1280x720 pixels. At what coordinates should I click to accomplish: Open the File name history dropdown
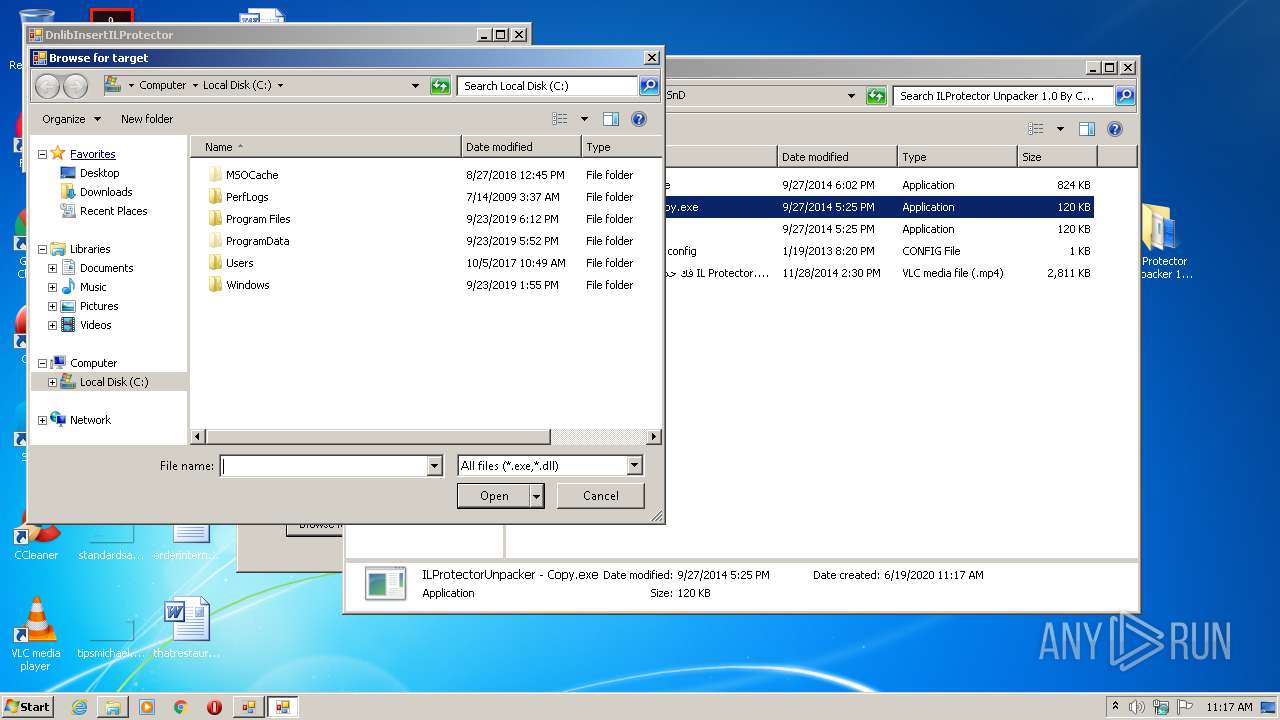click(x=434, y=466)
